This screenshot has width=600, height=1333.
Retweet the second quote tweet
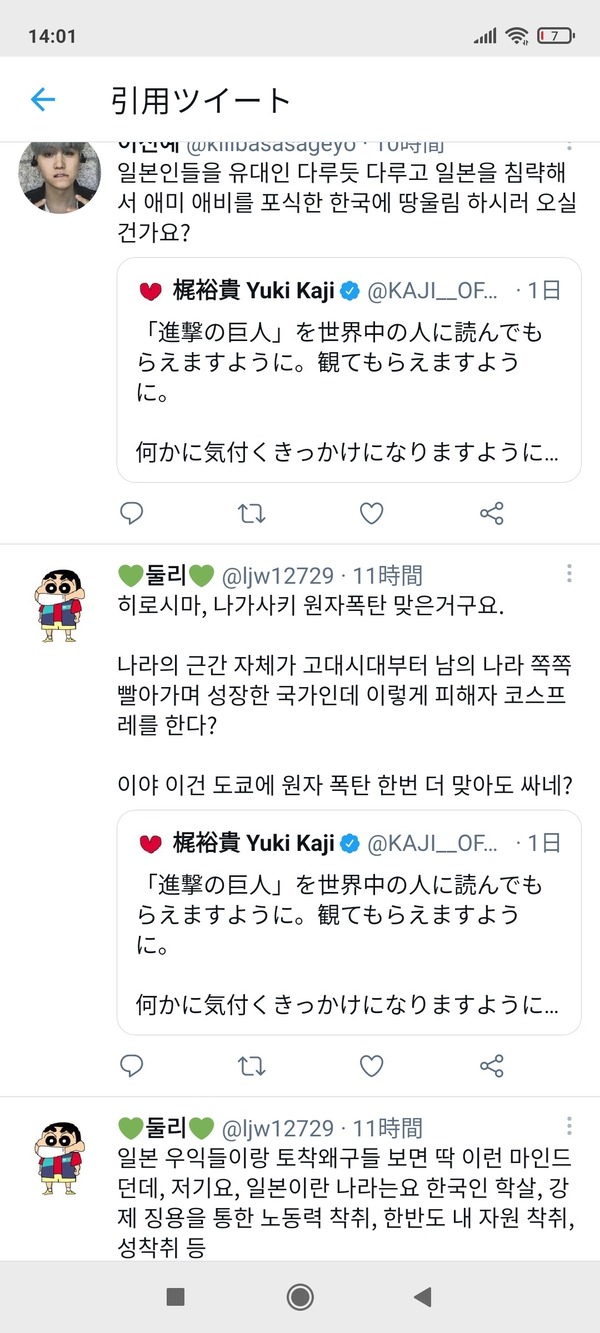coord(252,1066)
